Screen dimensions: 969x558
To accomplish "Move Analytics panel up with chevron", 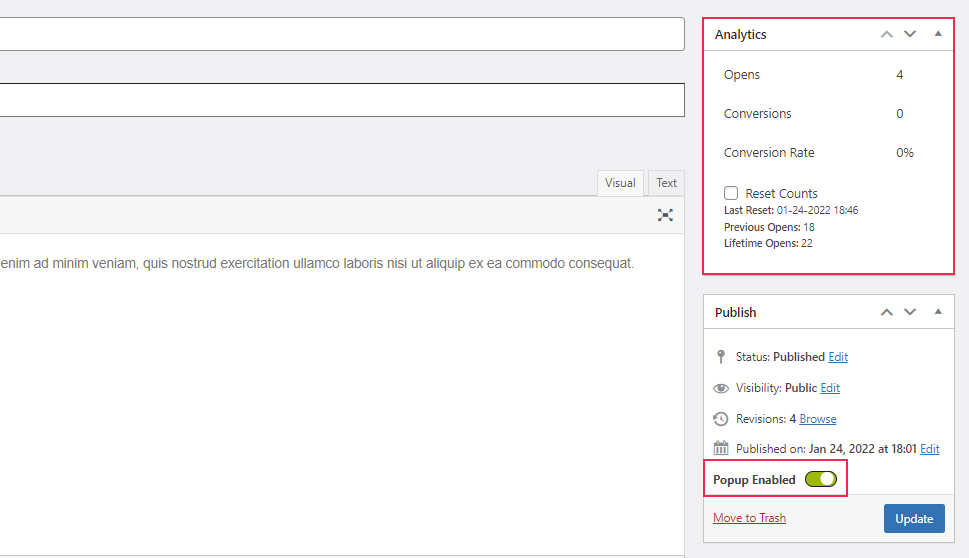I will 886,35.
